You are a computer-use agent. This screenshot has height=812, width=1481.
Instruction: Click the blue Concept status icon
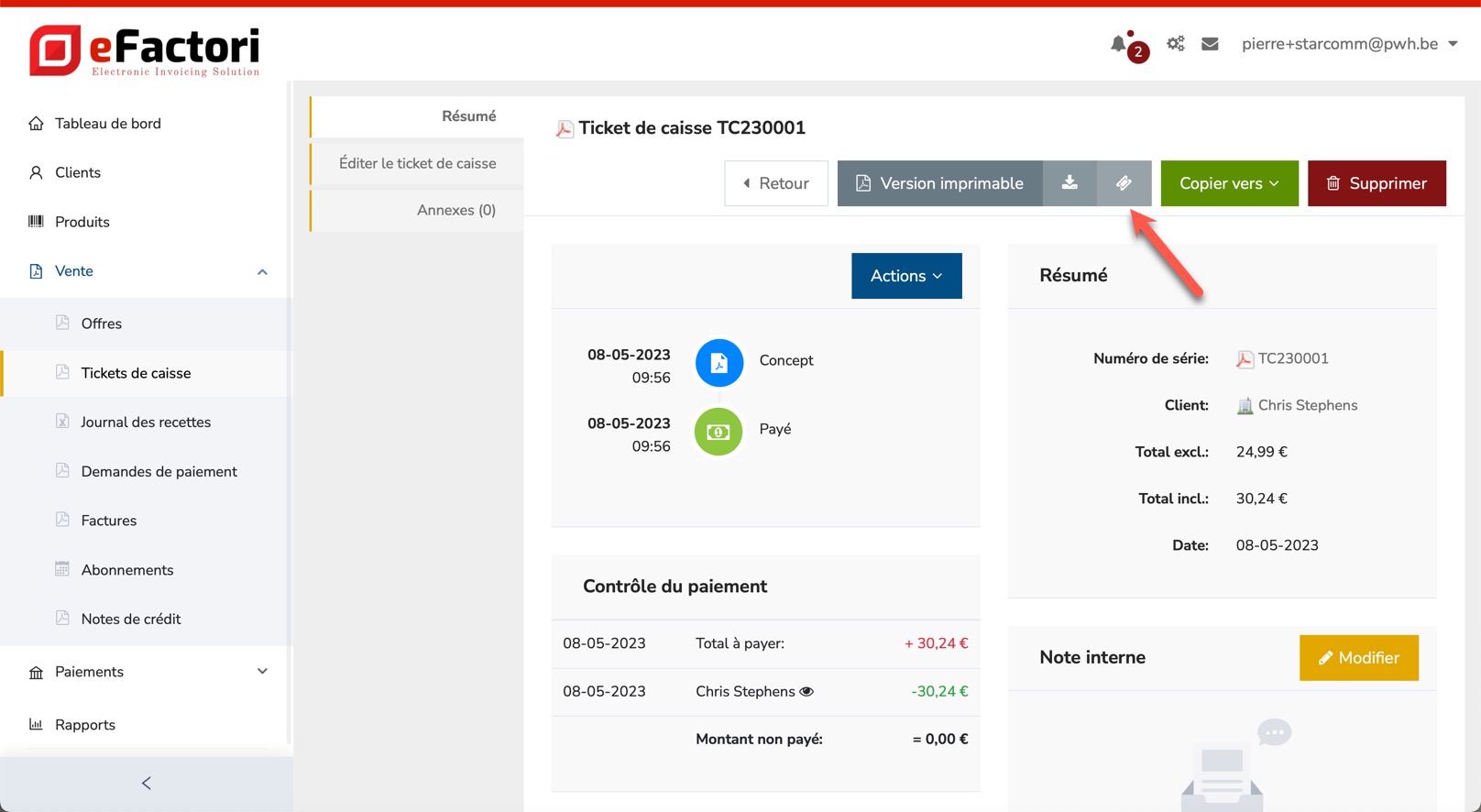pos(719,363)
